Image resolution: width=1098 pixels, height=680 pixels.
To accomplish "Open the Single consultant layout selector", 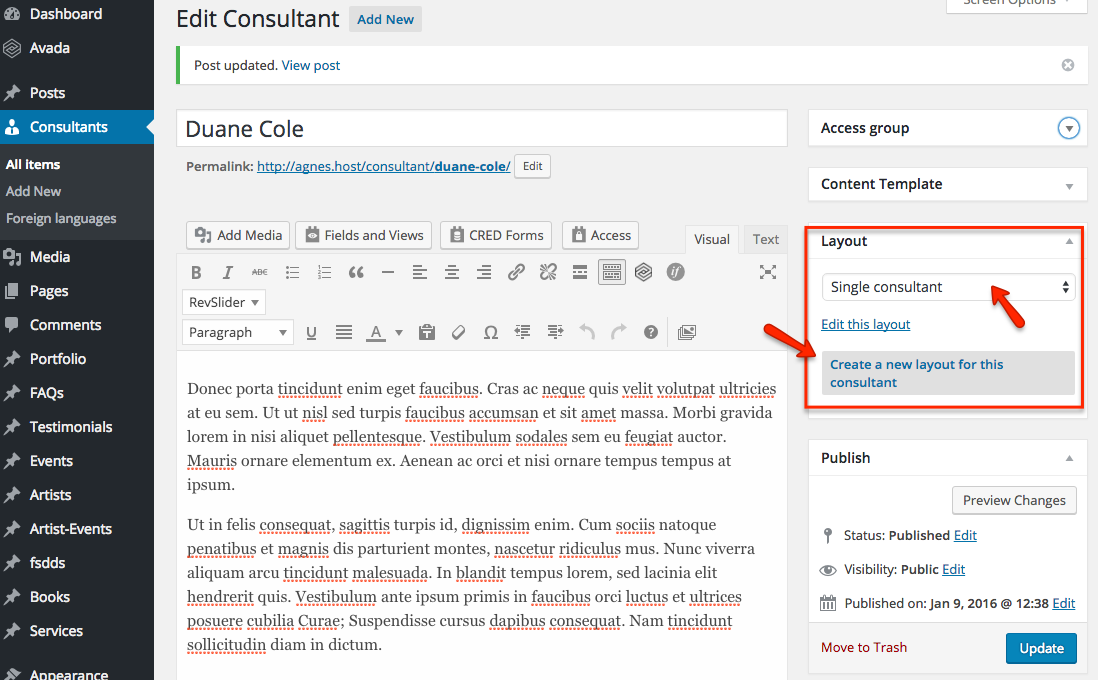I will pos(948,287).
